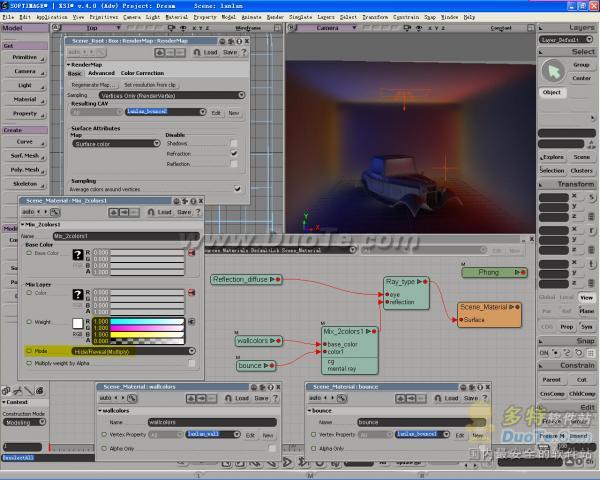Switch to the Color Correction tab
The width and height of the screenshot is (600, 480).
coord(142,73)
